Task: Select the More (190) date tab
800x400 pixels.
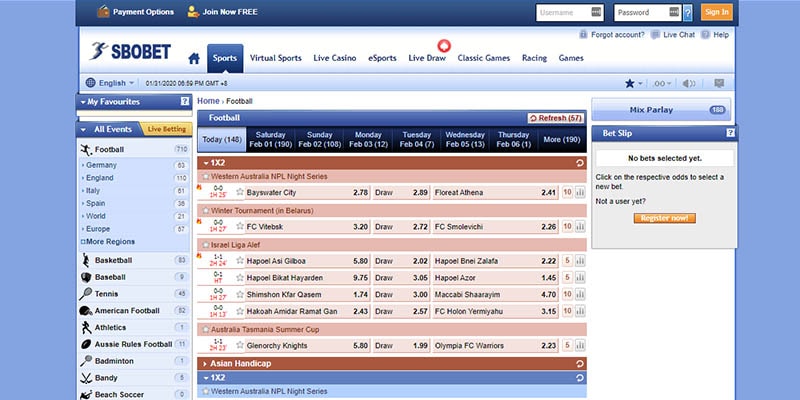Action: click(562, 139)
